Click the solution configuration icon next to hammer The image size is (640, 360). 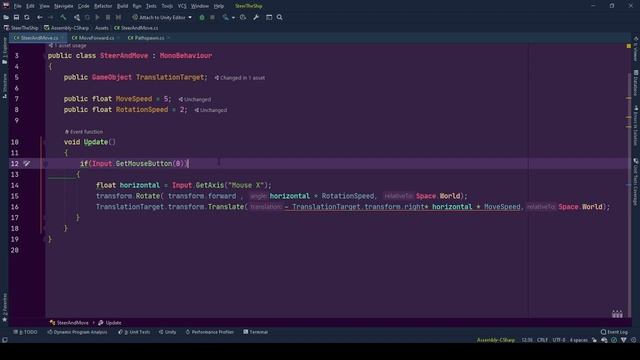click(77, 18)
